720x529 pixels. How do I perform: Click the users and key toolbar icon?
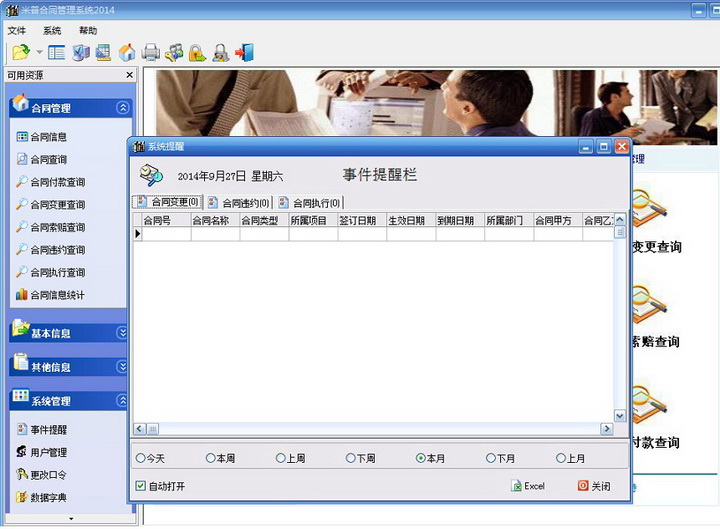coord(174,52)
